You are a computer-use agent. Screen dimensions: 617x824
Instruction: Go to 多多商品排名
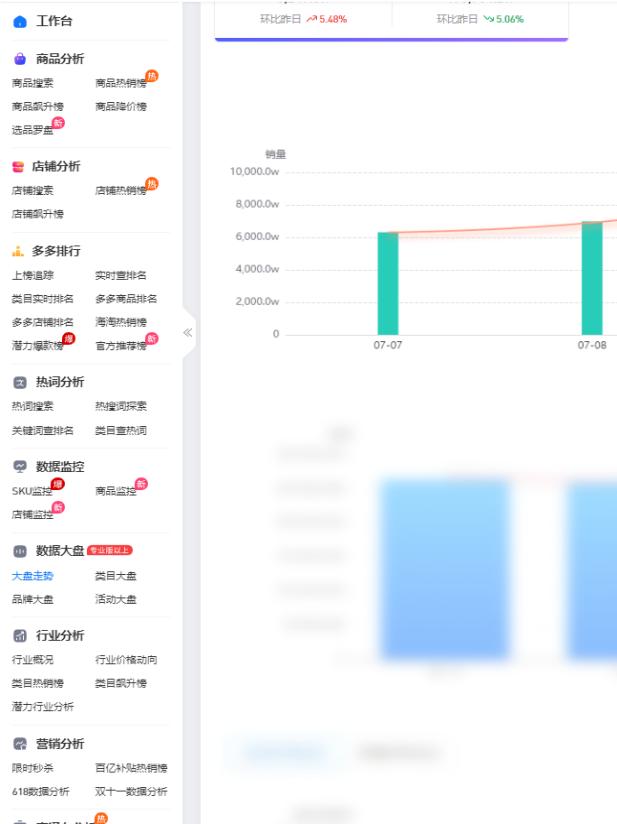(x=126, y=299)
